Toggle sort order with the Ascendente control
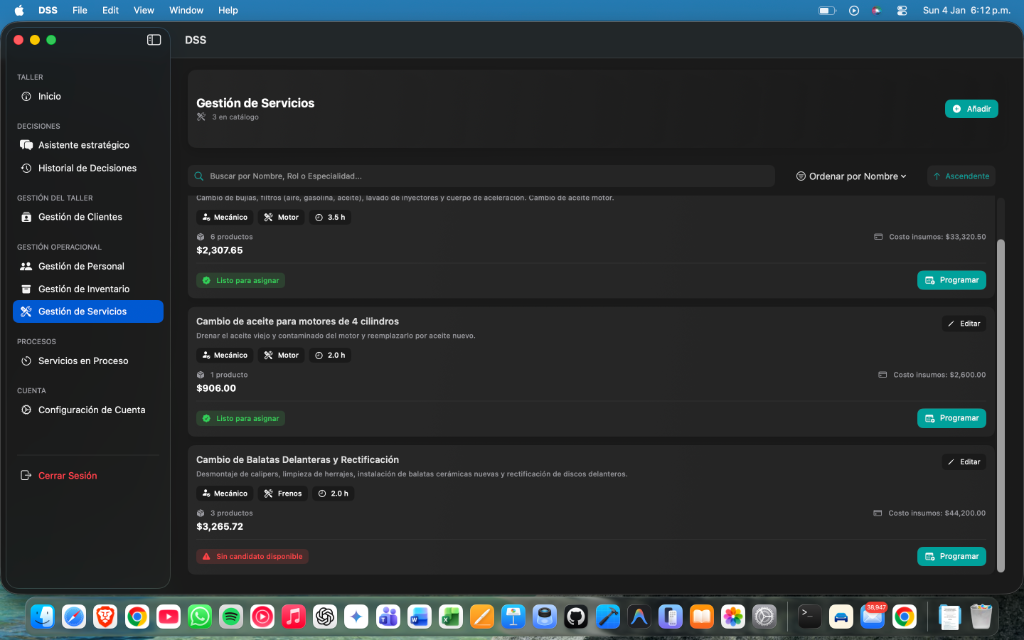The height and width of the screenshot is (640, 1024). [x=960, y=175]
